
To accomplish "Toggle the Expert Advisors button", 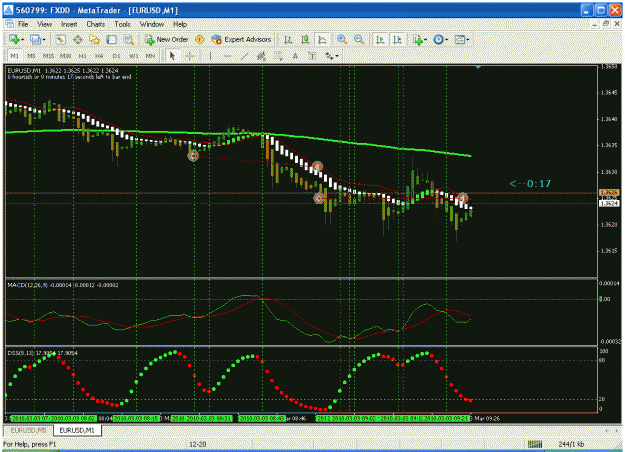I will tap(242, 39).
